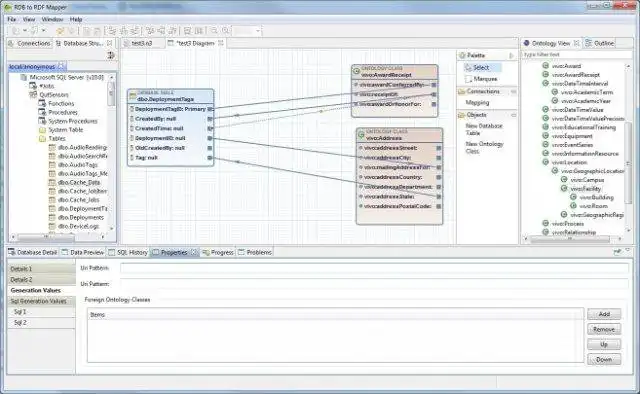Collapse the Objects palette drawer

coord(513,115)
